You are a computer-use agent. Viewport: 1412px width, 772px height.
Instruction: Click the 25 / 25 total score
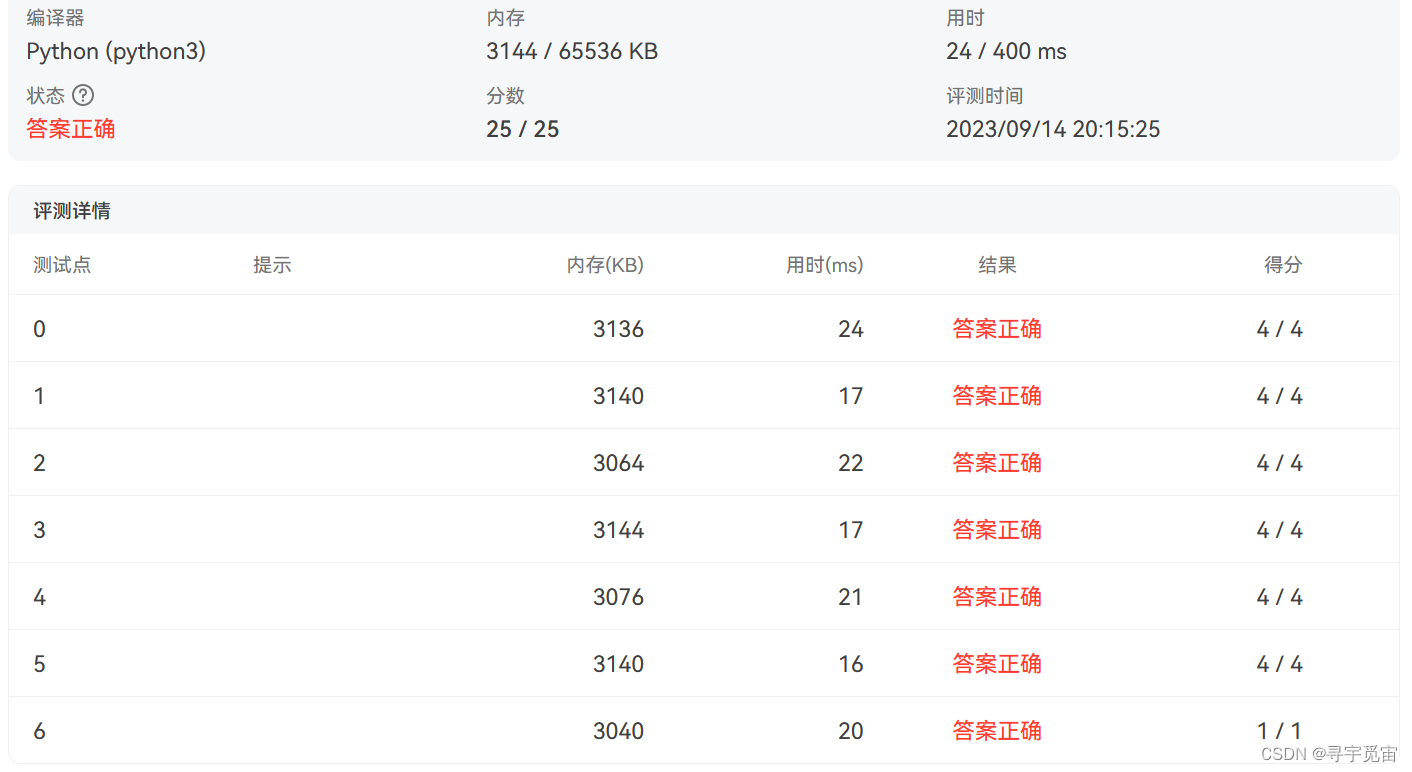tap(523, 129)
